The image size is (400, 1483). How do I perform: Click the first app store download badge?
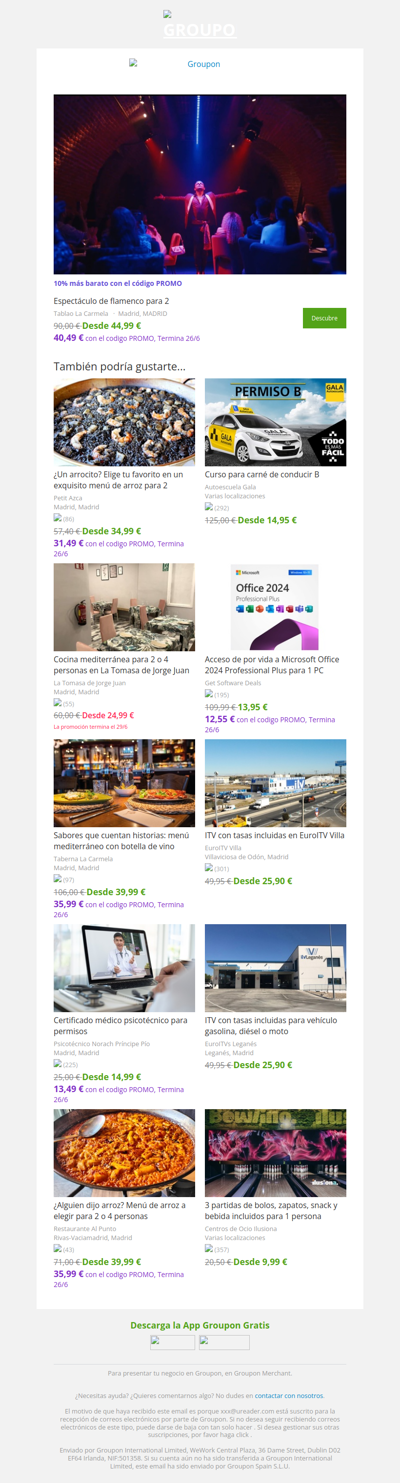[173, 1342]
